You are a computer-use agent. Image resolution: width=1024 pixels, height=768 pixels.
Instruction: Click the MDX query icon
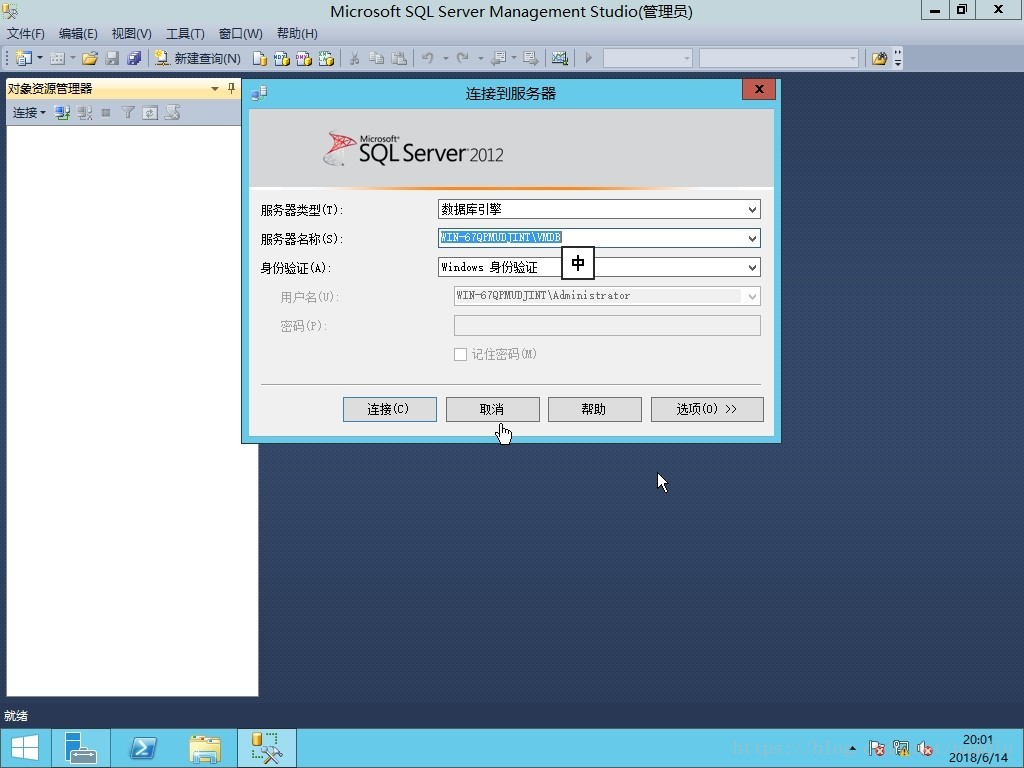(x=281, y=58)
